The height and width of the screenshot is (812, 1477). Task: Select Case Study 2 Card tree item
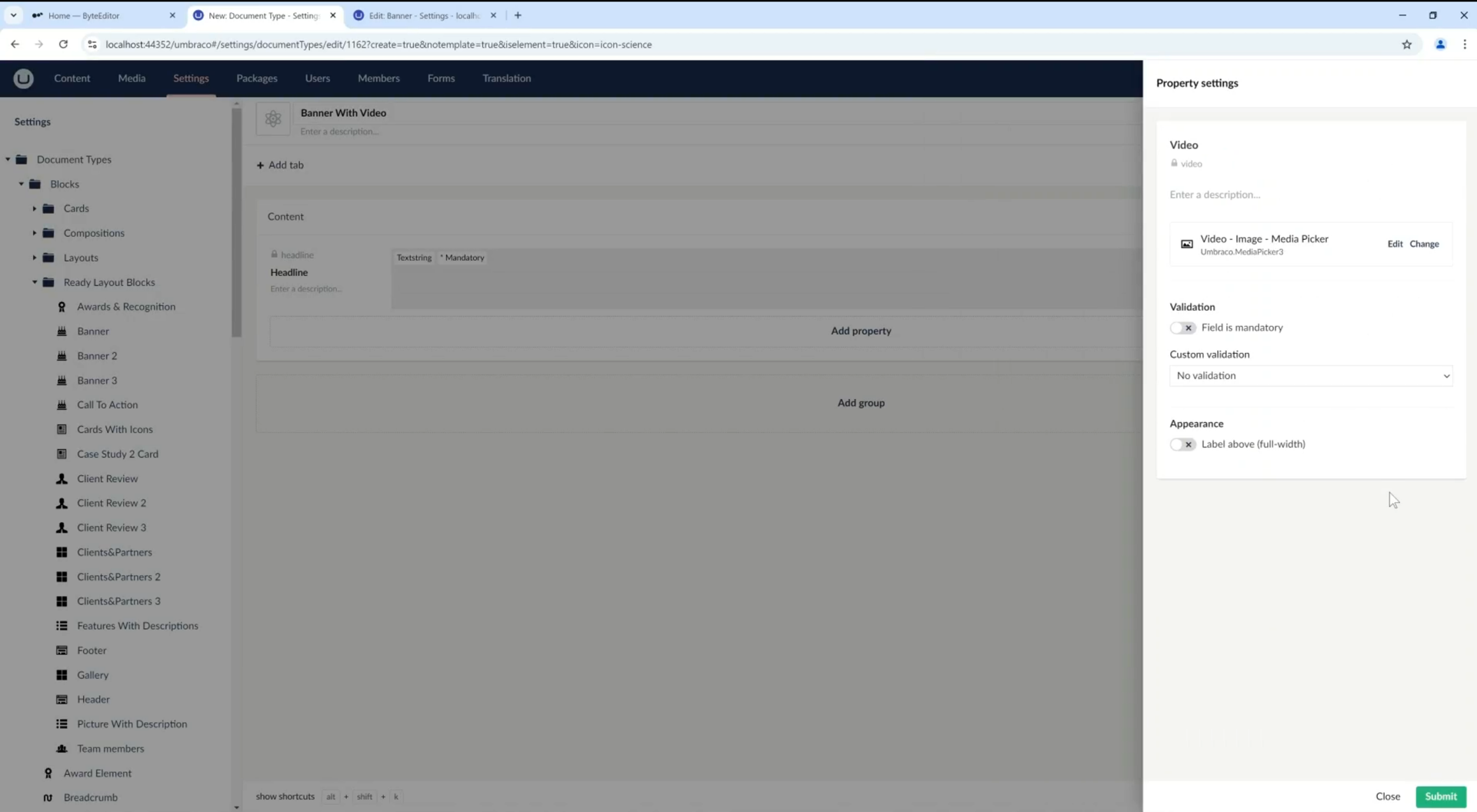point(118,454)
